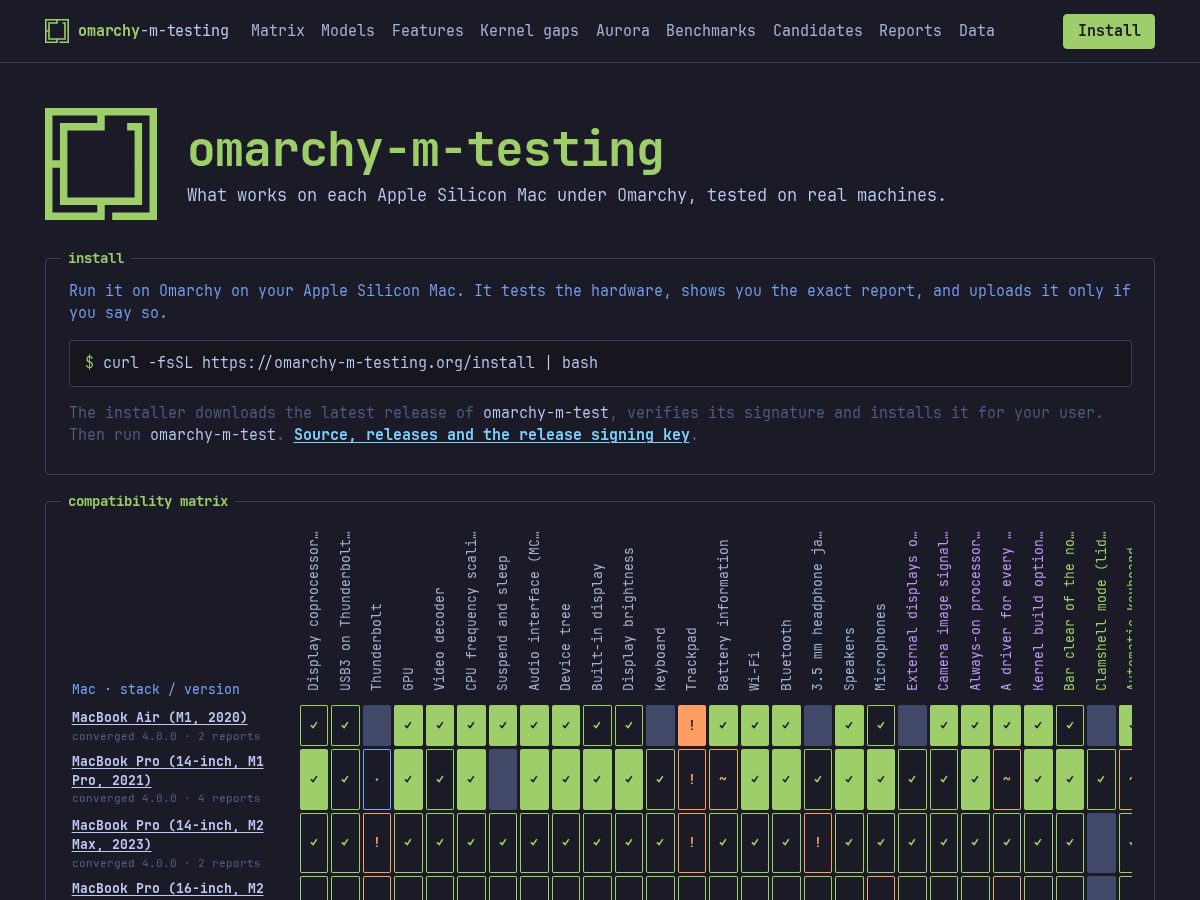The image size is (1200, 900).
Task: Open the Speakers check cell for 14-inch M2 Max
Action: pos(849,843)
